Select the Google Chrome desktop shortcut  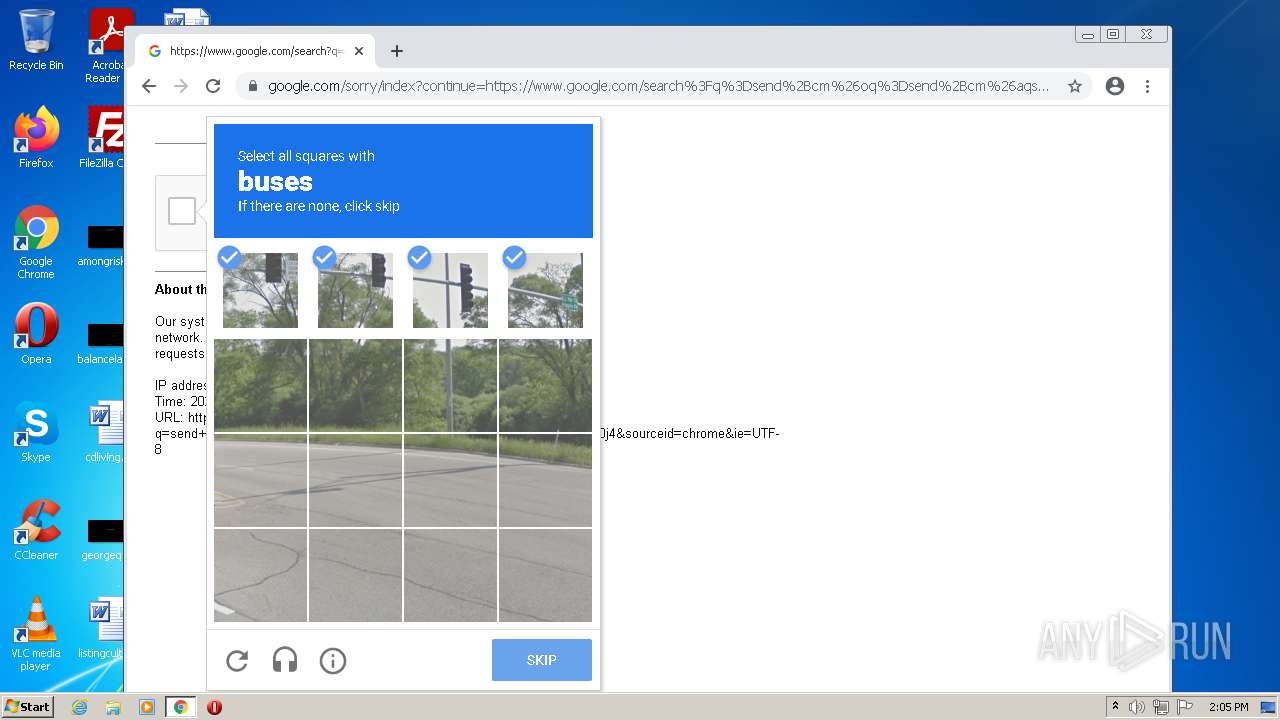tap(36, 243)
